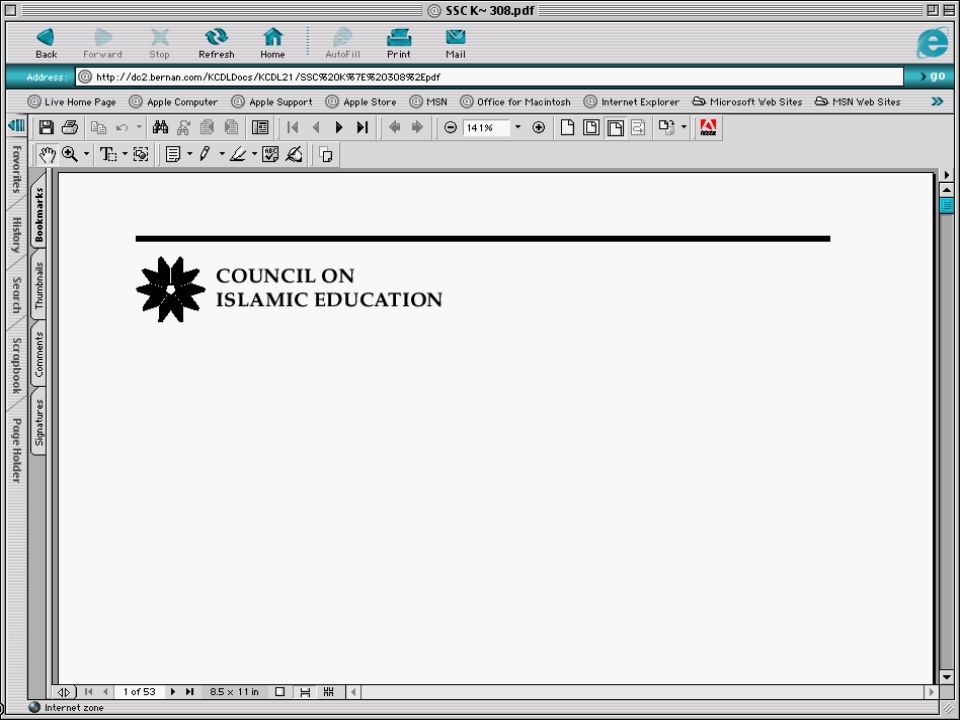Image resolution: width=960 pixels, height=720 pixels.
Task: Click the browser Print button
Action: (x=399, y=43)
